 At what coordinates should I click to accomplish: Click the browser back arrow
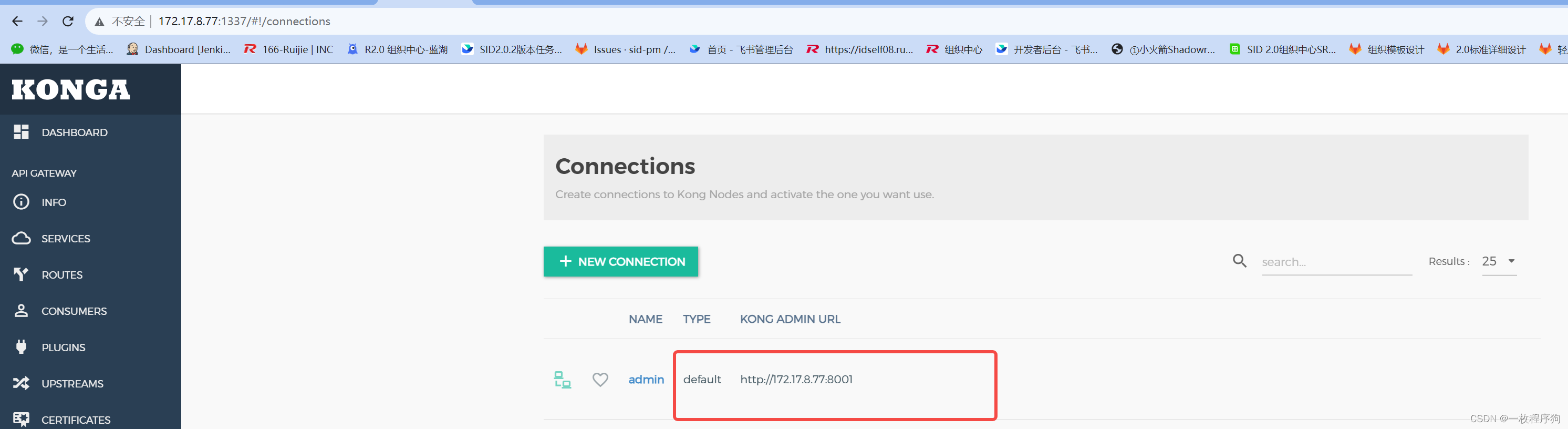click(17, 22)
